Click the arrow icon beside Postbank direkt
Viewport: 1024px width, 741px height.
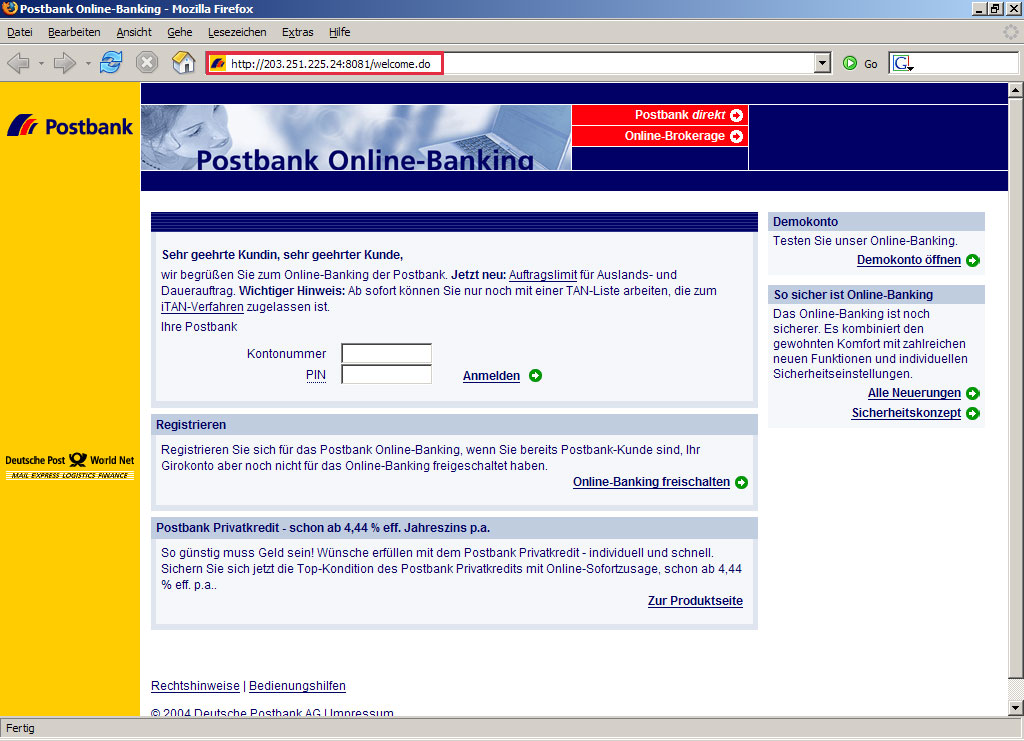[737, 116]
